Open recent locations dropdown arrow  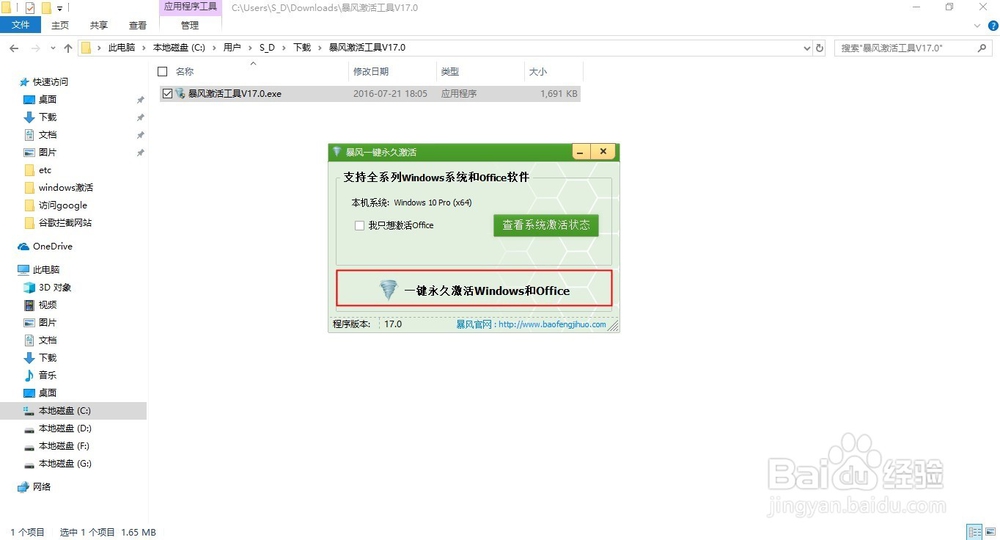click(52, 48)
